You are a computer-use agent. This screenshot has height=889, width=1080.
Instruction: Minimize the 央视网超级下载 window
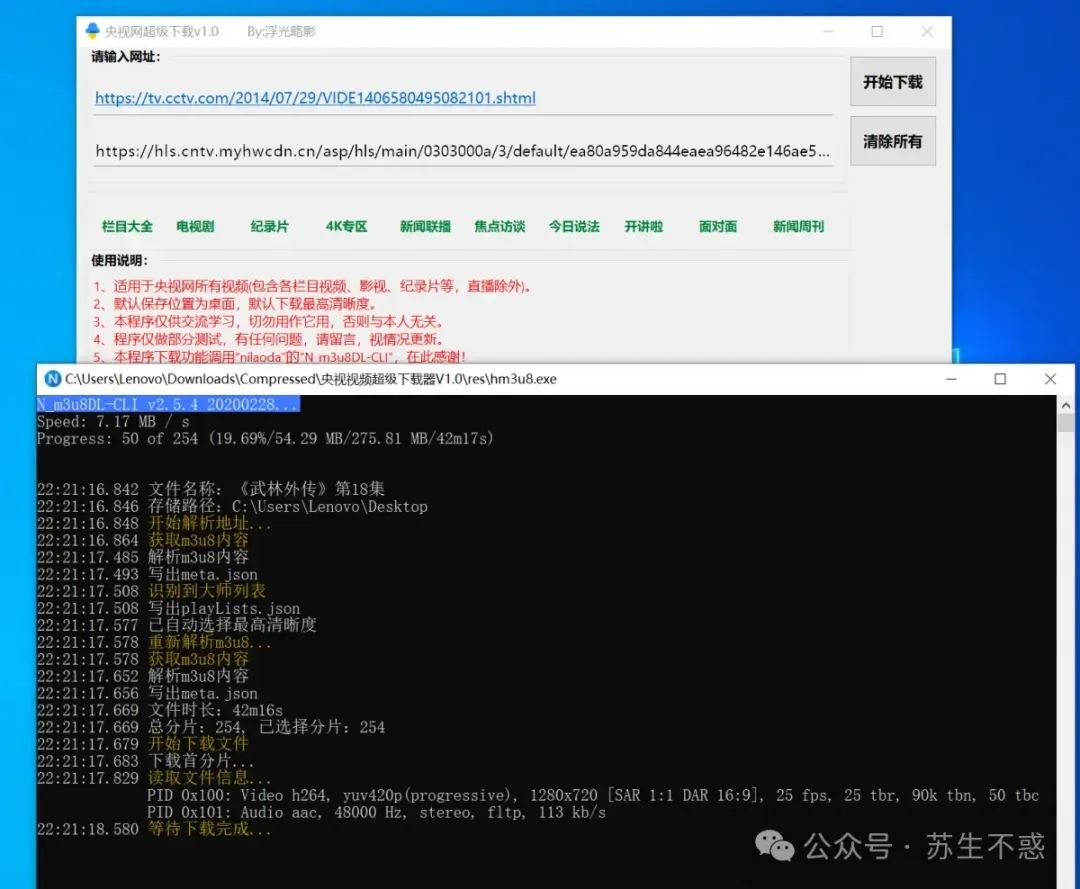(828, 32)
